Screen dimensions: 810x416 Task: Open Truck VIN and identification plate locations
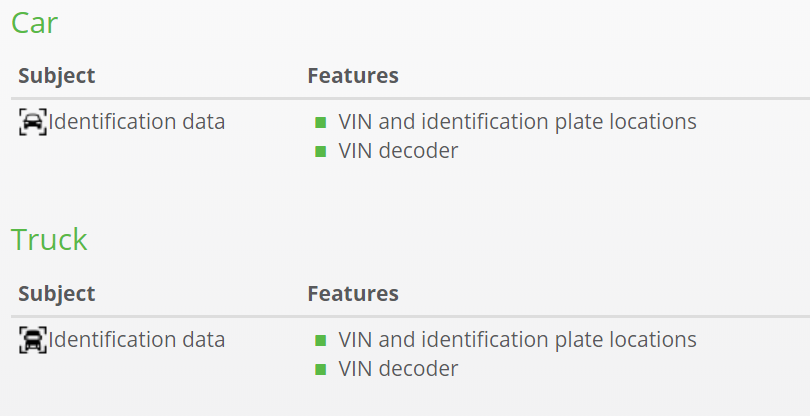(518, 340)
